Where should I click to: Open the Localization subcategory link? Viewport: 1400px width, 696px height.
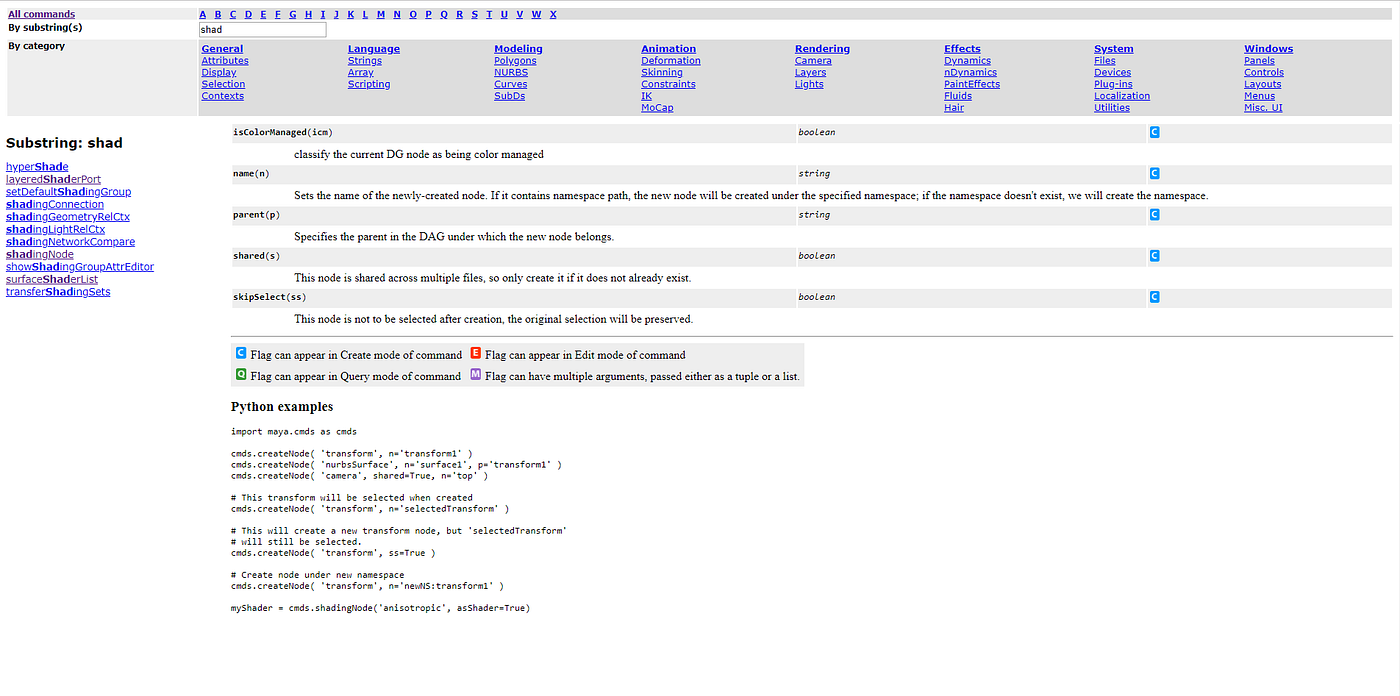(1122, 96)
